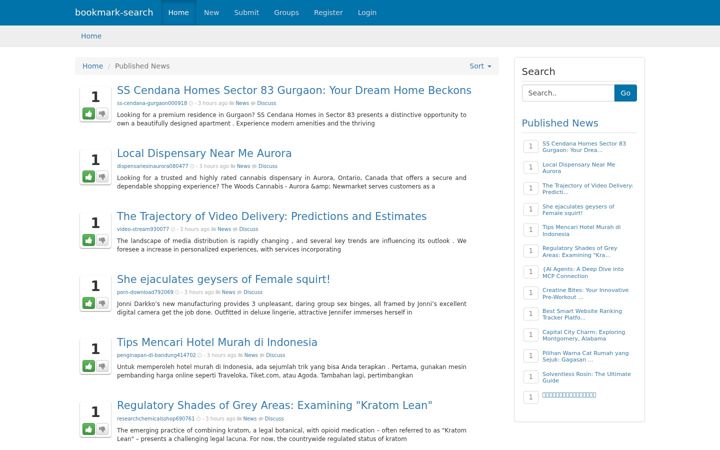Open Tips Mencari Hotel Murah di Indonesia headline

tap(217, 342)
